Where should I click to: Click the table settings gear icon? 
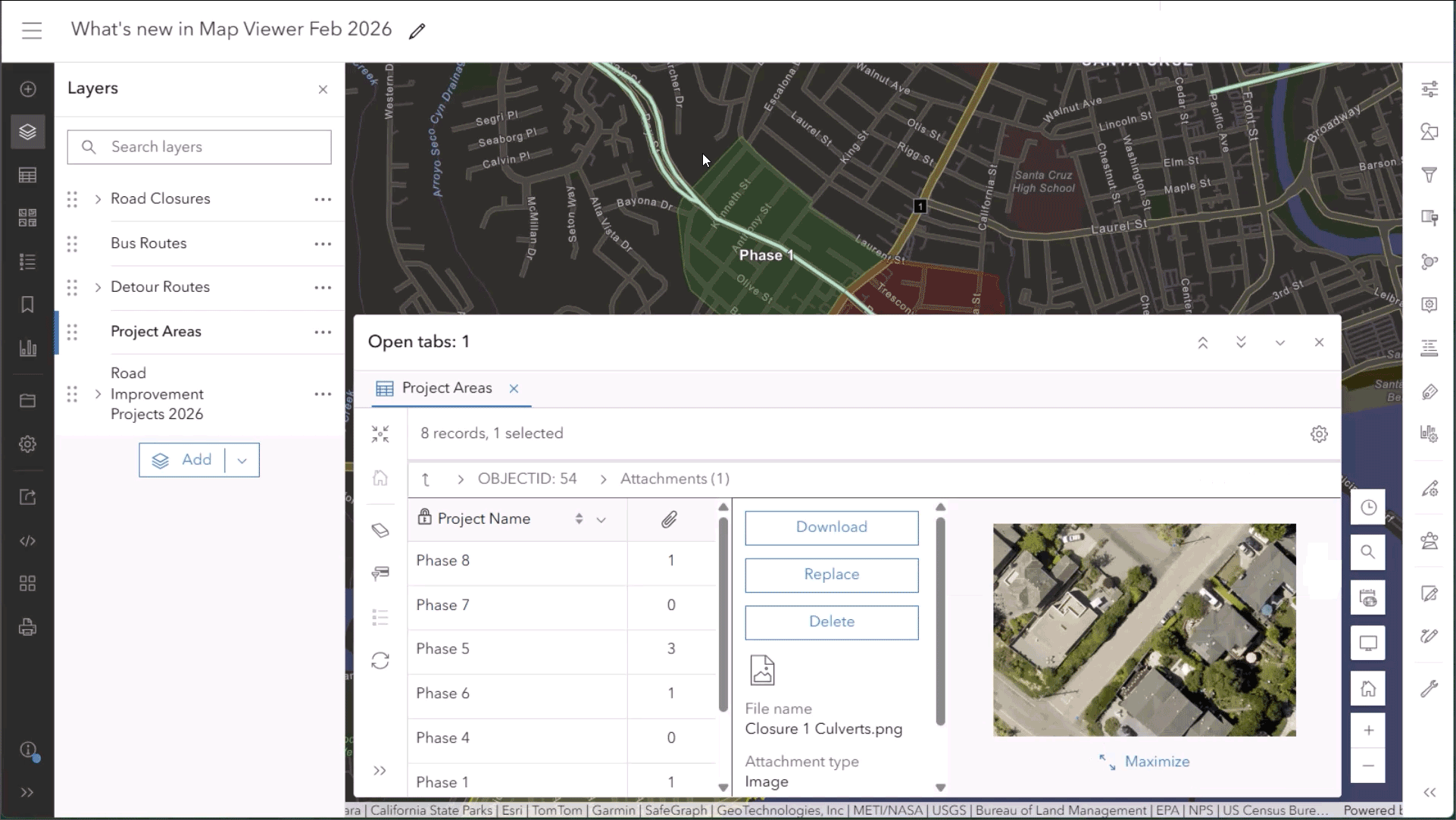[1319, 434]
